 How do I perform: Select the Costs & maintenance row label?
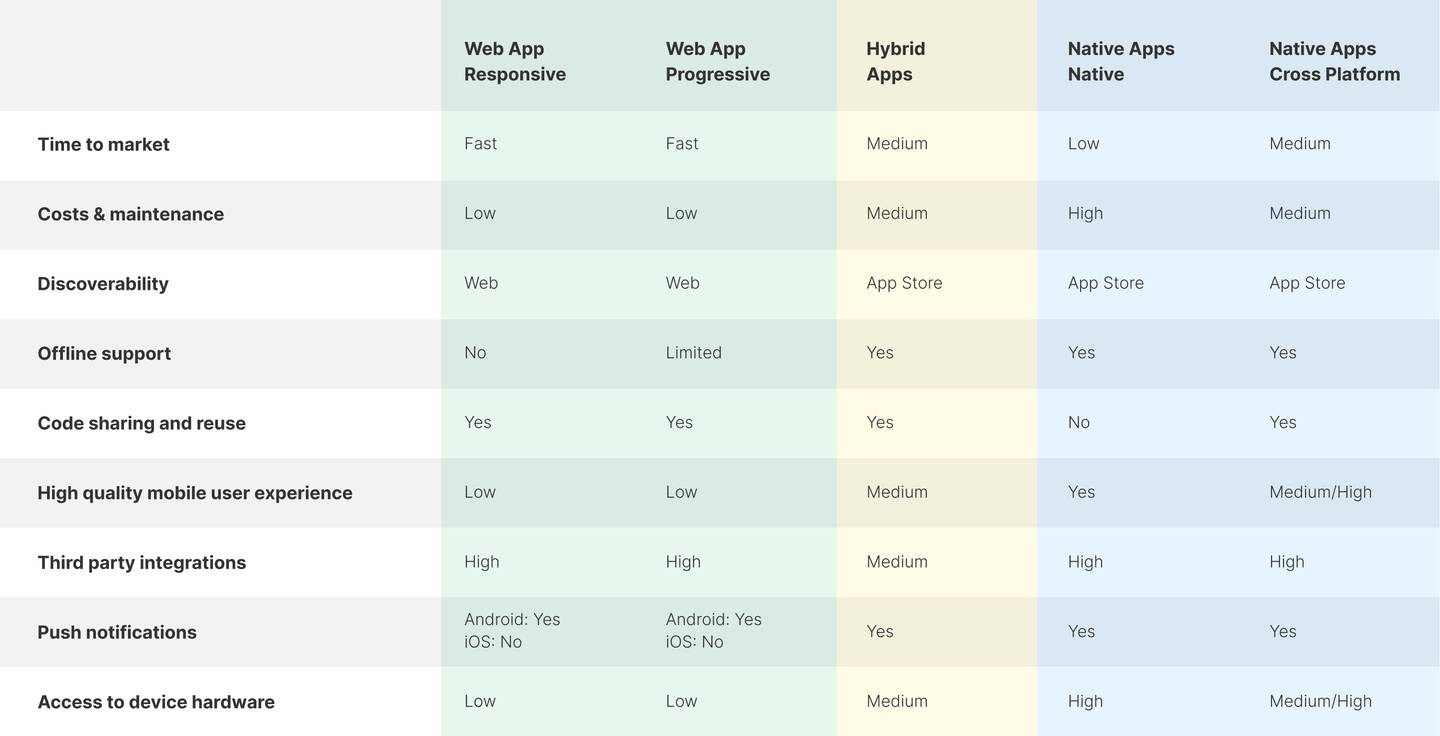(x=131, y=214)
